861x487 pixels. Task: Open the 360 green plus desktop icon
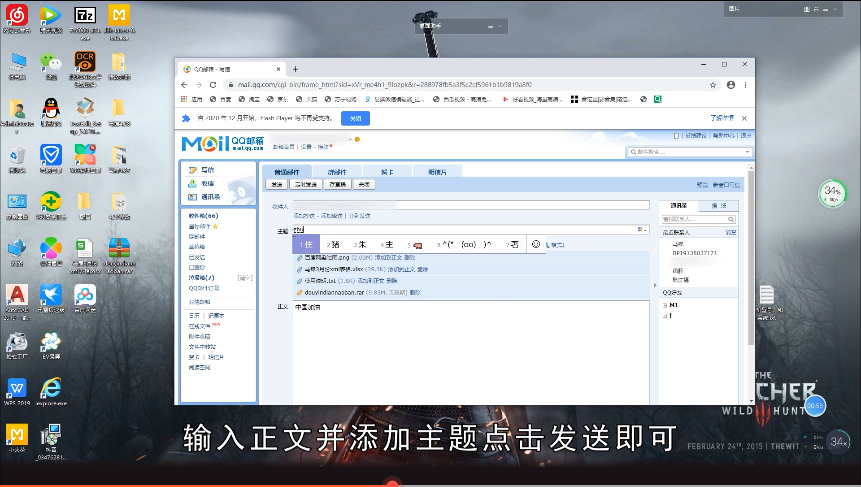point(51,202)
